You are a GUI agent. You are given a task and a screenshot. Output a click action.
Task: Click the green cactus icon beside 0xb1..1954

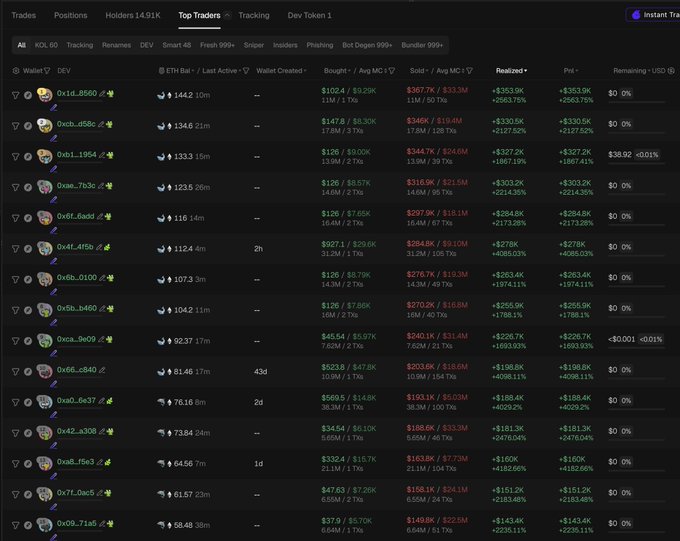[110, 155]
